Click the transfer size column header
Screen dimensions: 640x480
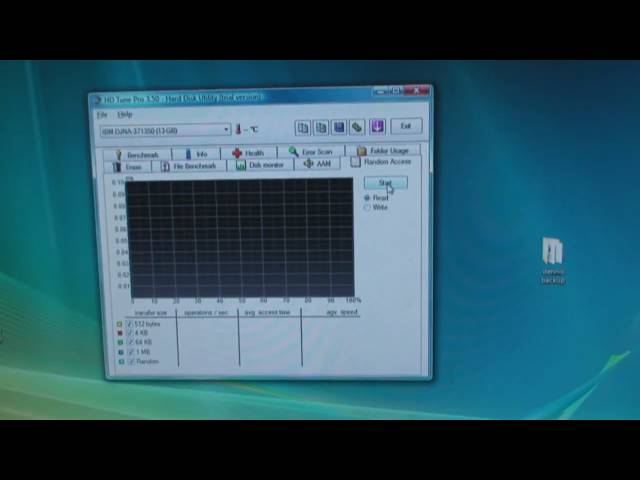point(151,313)
